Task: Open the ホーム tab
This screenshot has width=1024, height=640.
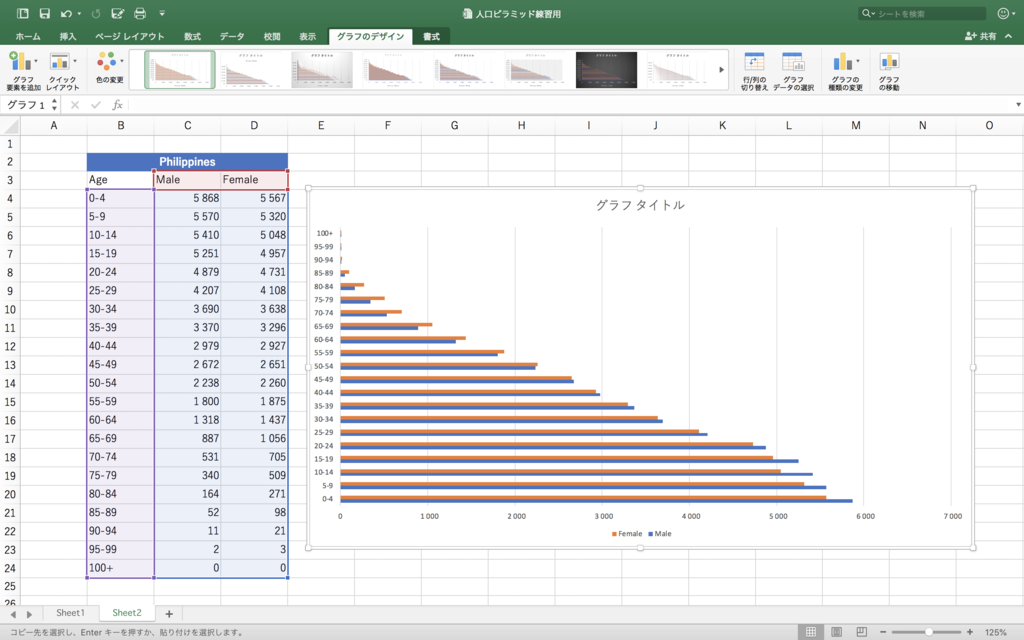Action: [28, 37]
